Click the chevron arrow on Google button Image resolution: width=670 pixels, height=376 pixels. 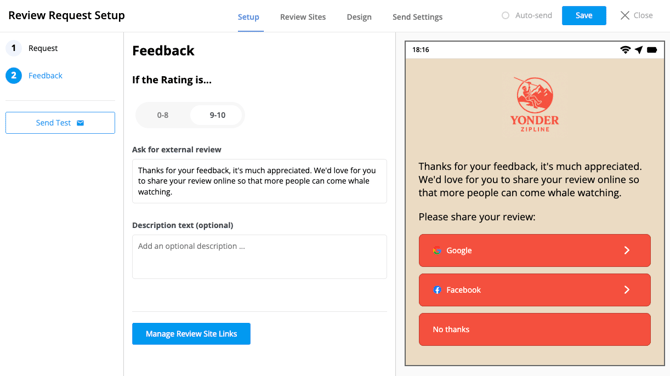click(626, 250)
